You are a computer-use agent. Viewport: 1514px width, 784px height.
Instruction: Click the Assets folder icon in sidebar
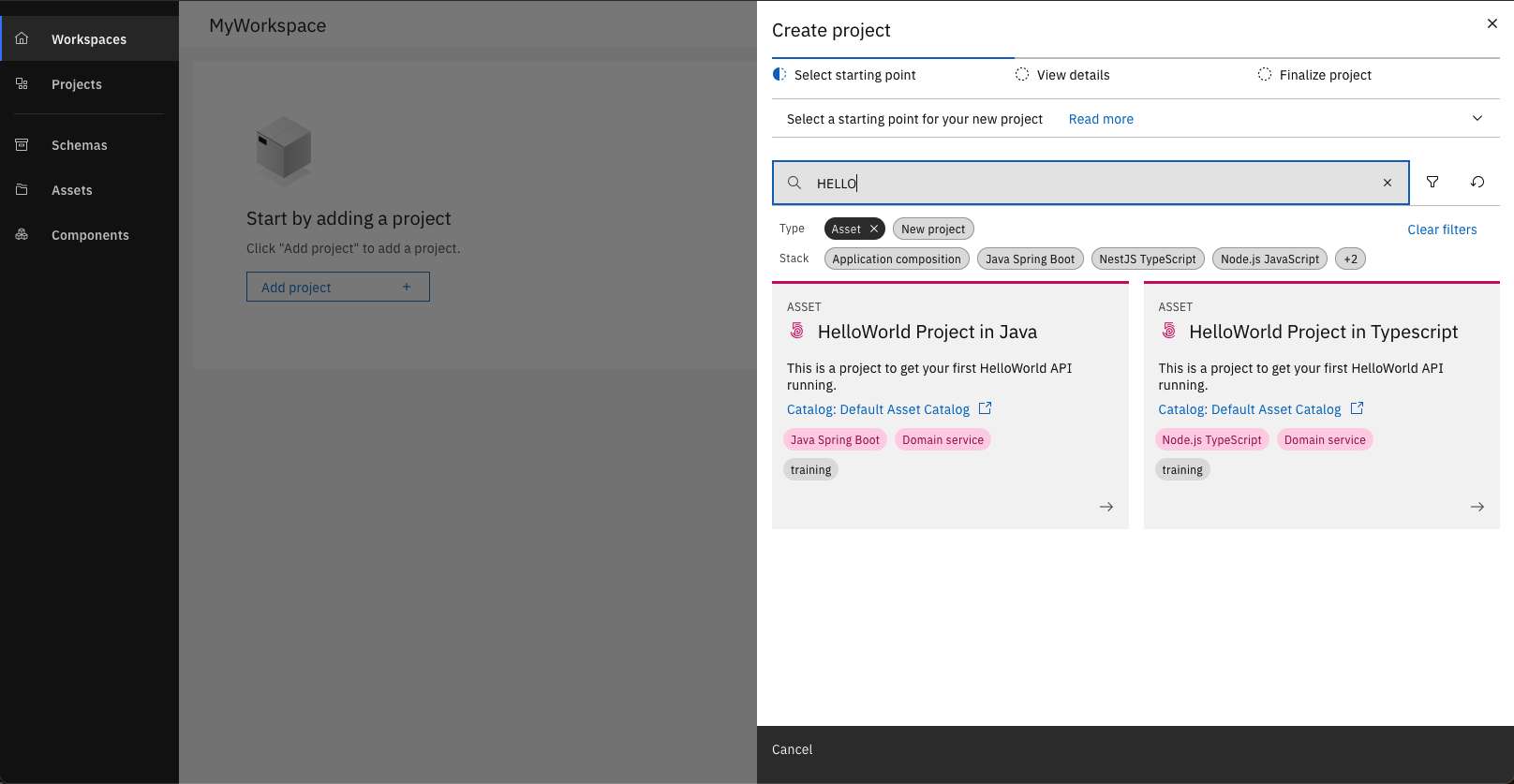pyautogui.click(x=22, y=189)
